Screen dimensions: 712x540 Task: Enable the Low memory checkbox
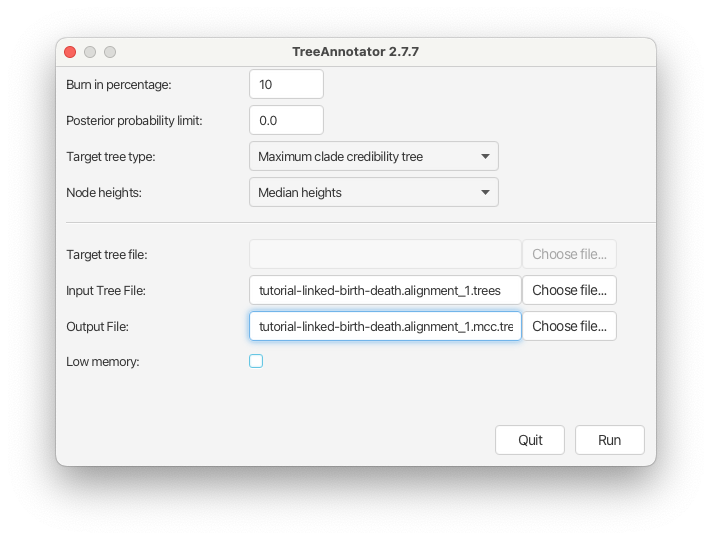[256, 361]
